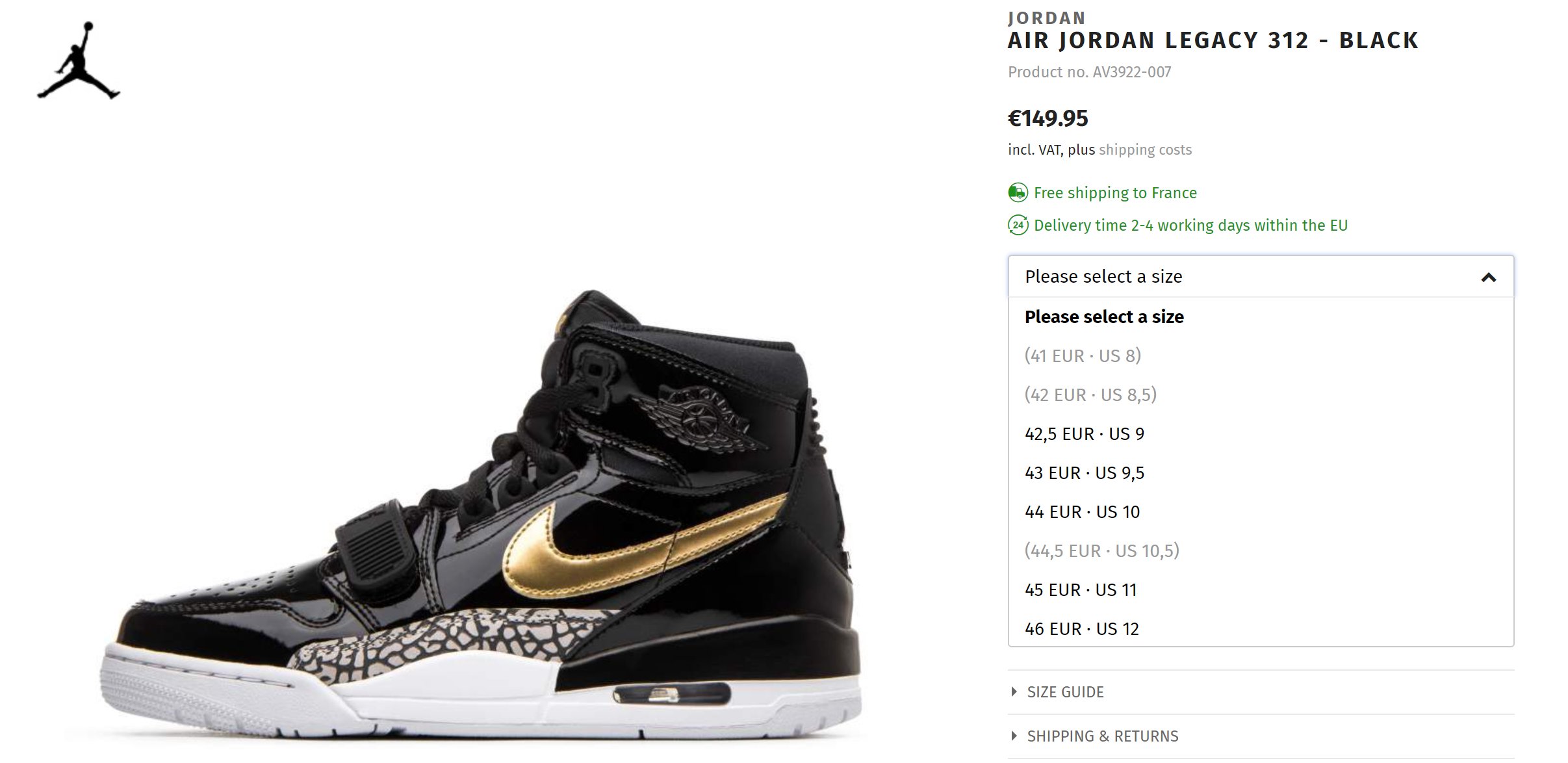Click the Jordan Jumpman logo

click(79, 60)
